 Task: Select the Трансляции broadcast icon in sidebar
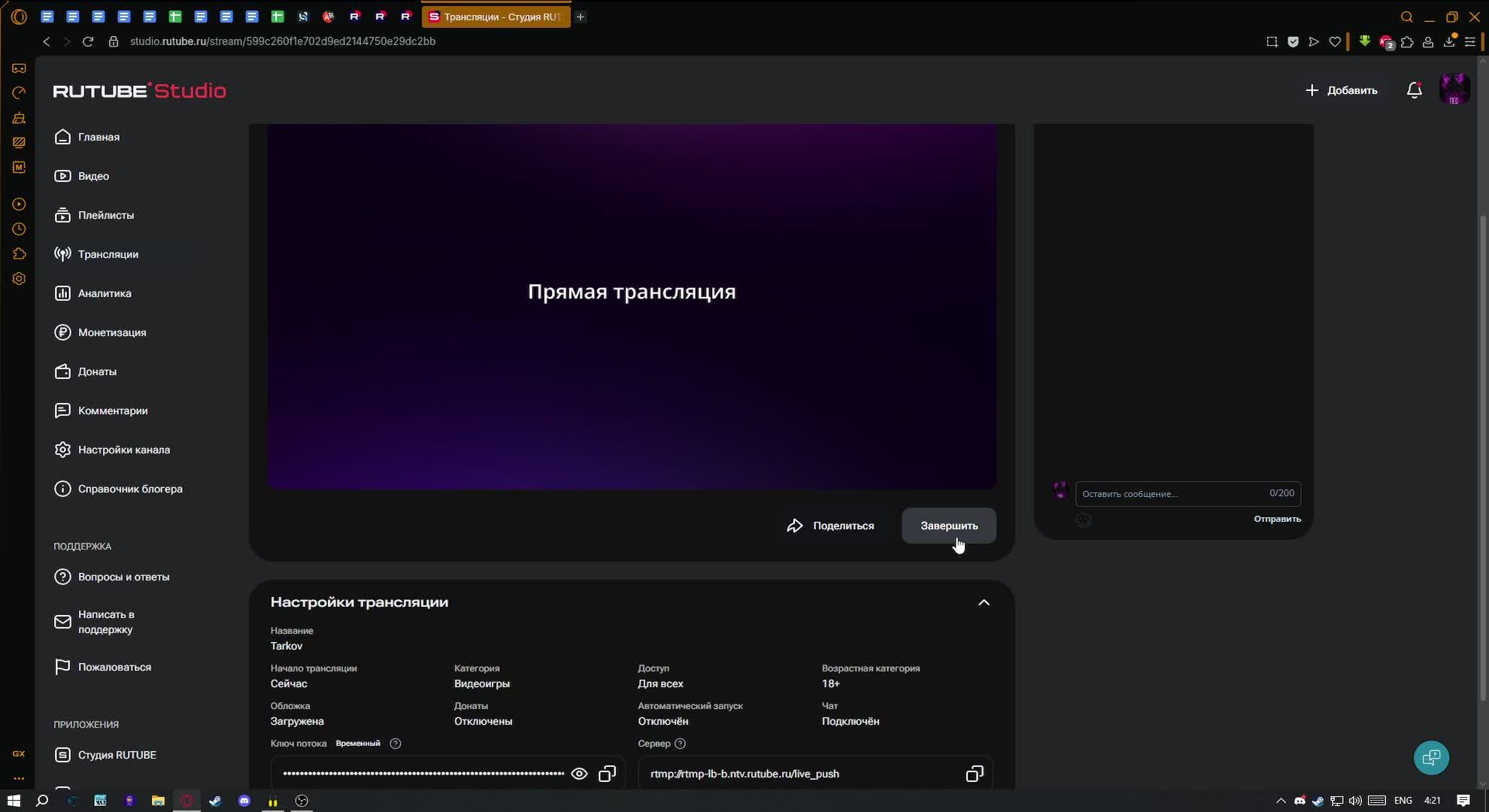[62, 253]
